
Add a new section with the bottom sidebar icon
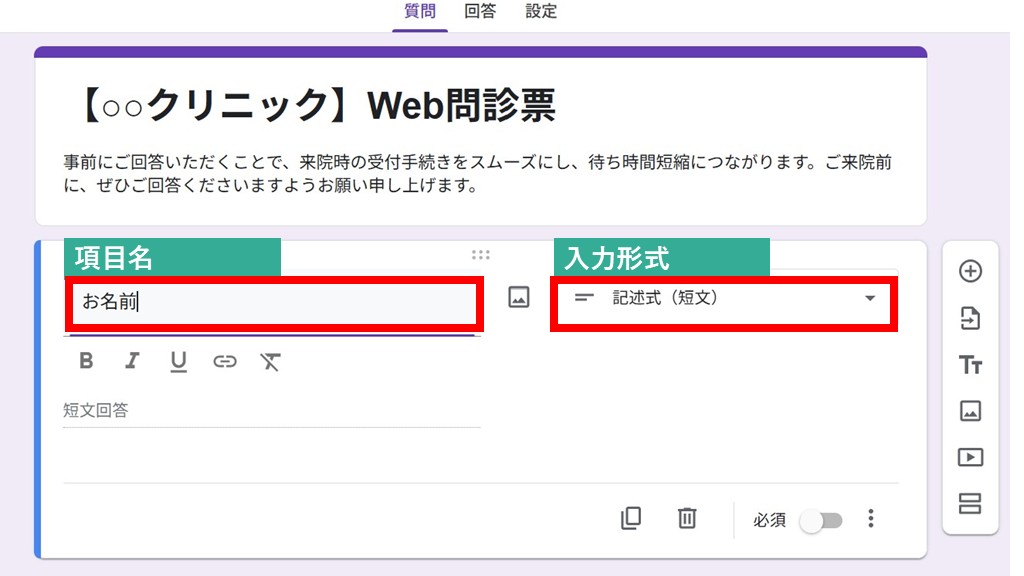coord(969,505)
